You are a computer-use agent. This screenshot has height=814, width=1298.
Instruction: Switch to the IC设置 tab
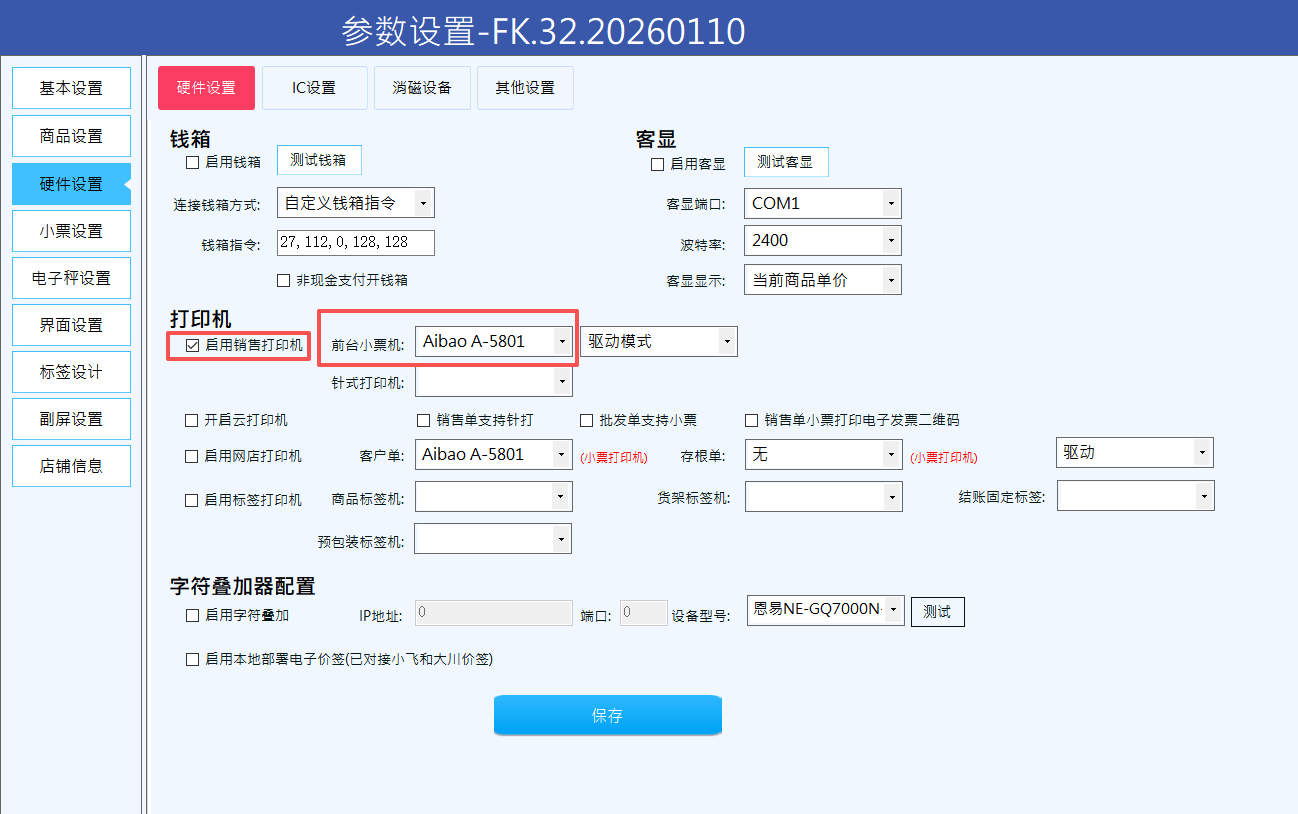(x=314, y=88)
